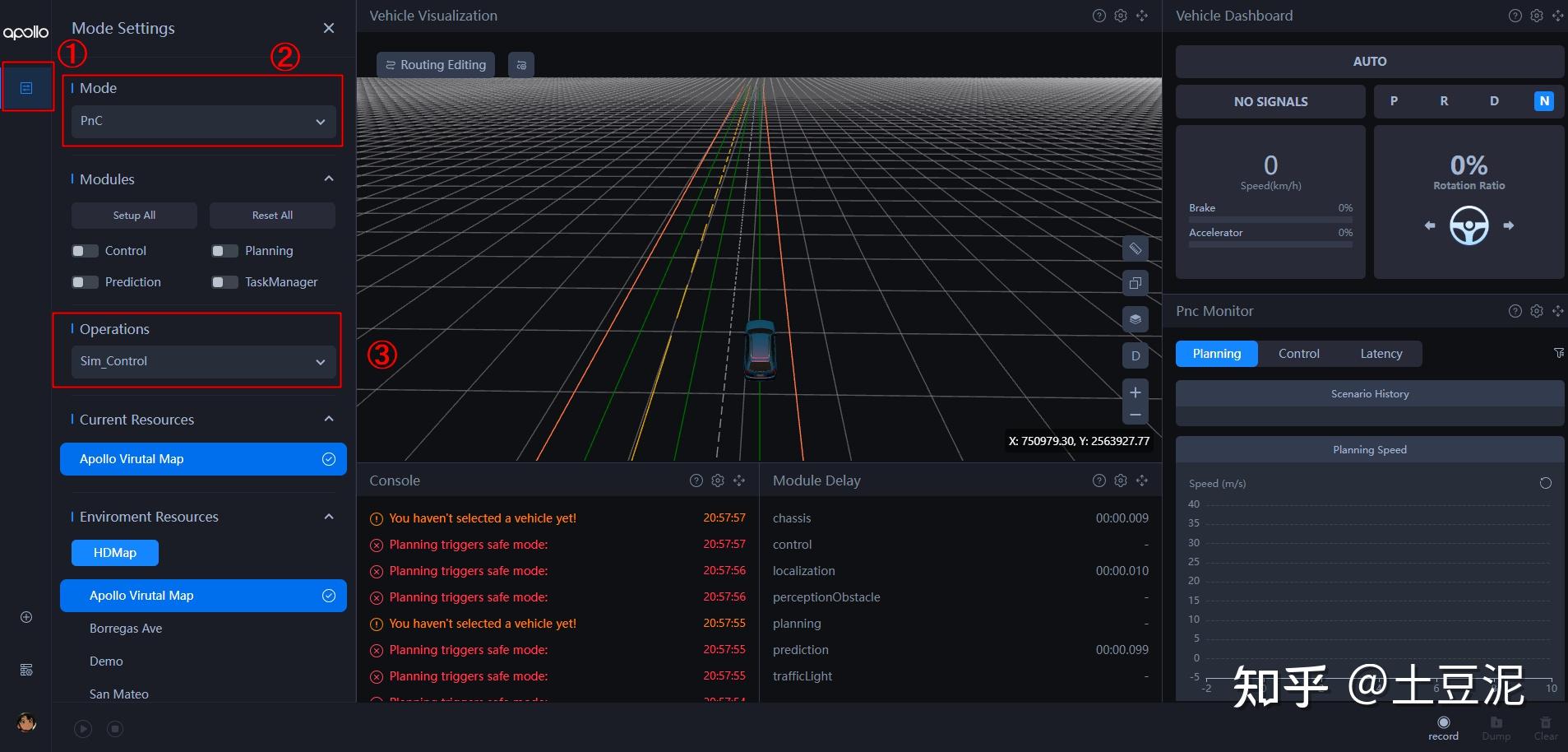Click the Accelerator percentage bar
This screenshot has width=1568, height=752.
[x=1270, y=244]
